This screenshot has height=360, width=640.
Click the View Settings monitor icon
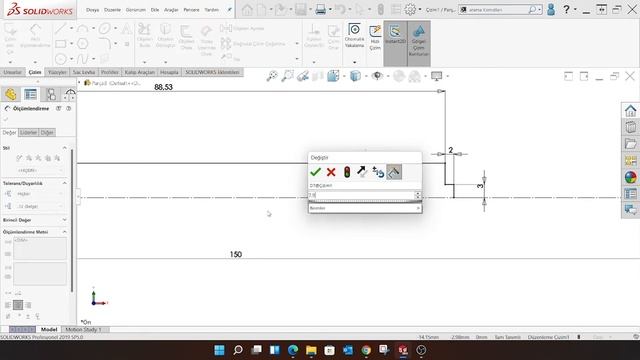(x=436, y=76)
